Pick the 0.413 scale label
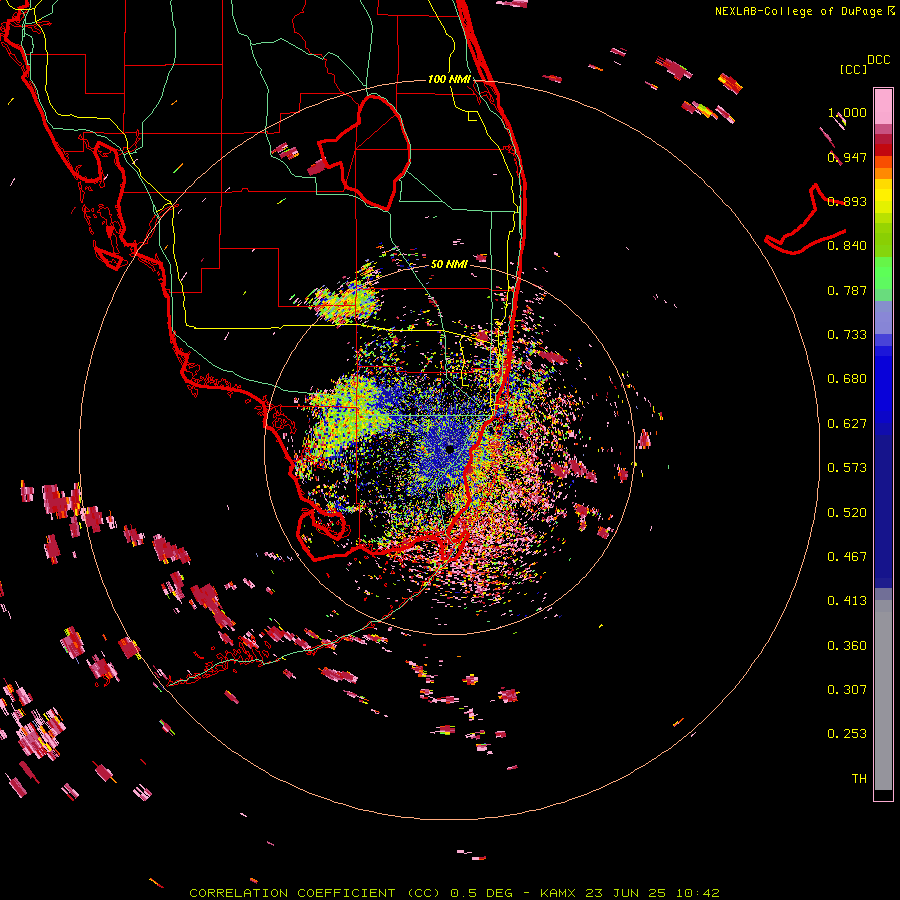 click(x=847, y=600)
